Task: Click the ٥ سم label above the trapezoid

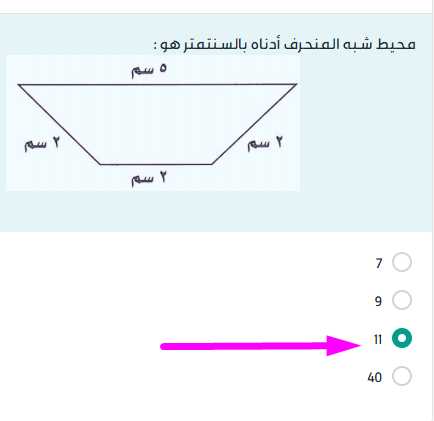Action: pyautogui.click(x=149, y=69)
